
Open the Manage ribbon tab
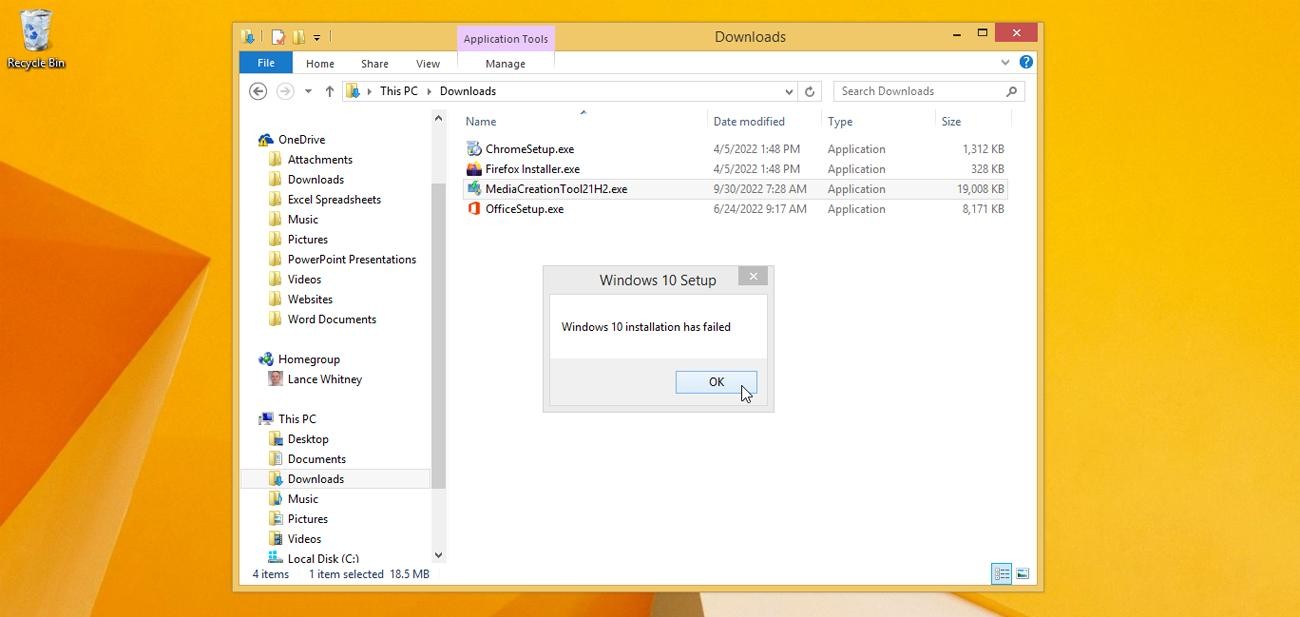coord(505,63)
